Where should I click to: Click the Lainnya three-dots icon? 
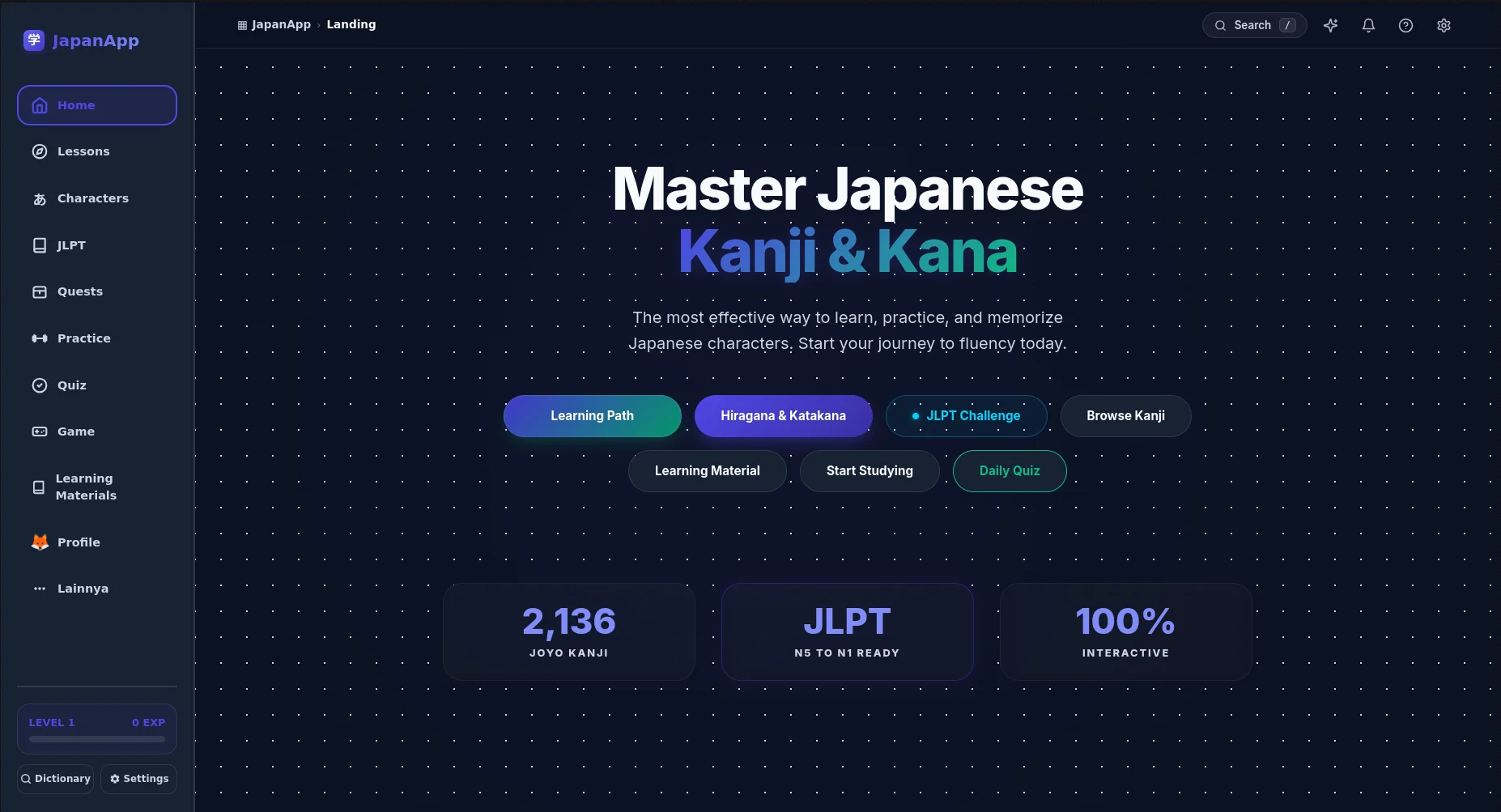tap(40, 589)
